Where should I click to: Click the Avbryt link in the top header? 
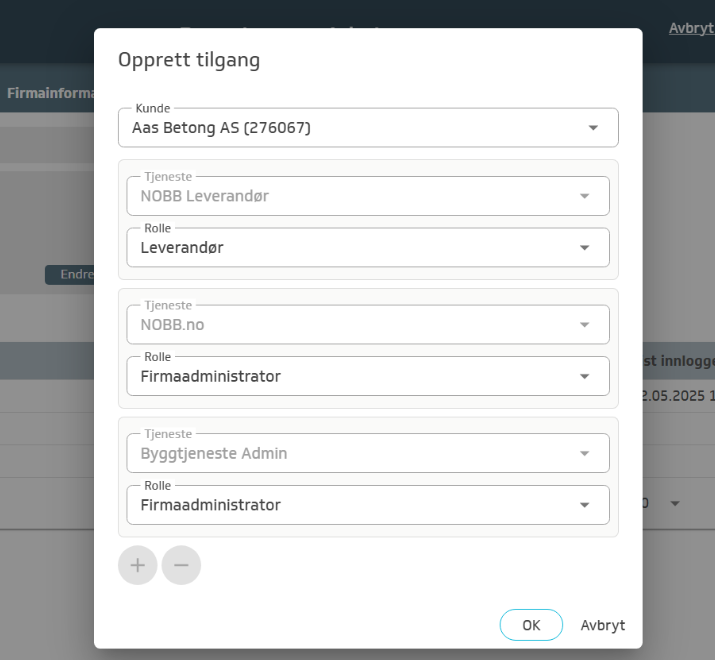pyautogui.click(x=691, y=29)
